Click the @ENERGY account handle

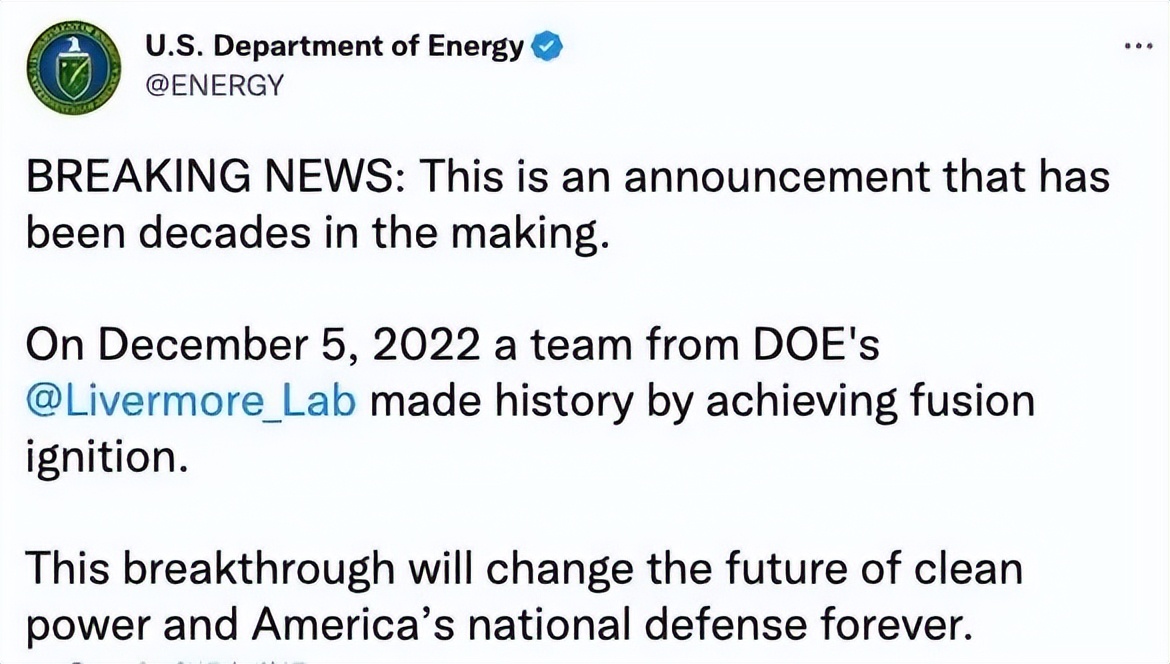click(214, 85)
